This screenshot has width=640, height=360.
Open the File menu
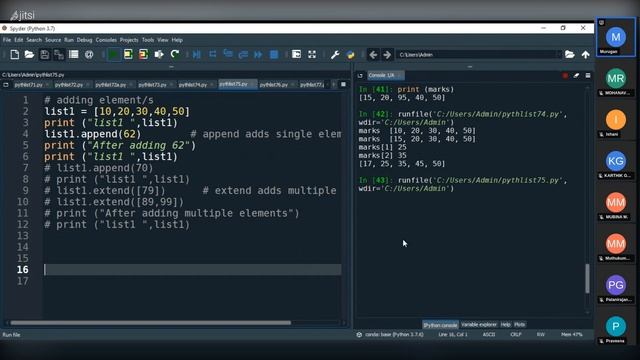point(7,40)
